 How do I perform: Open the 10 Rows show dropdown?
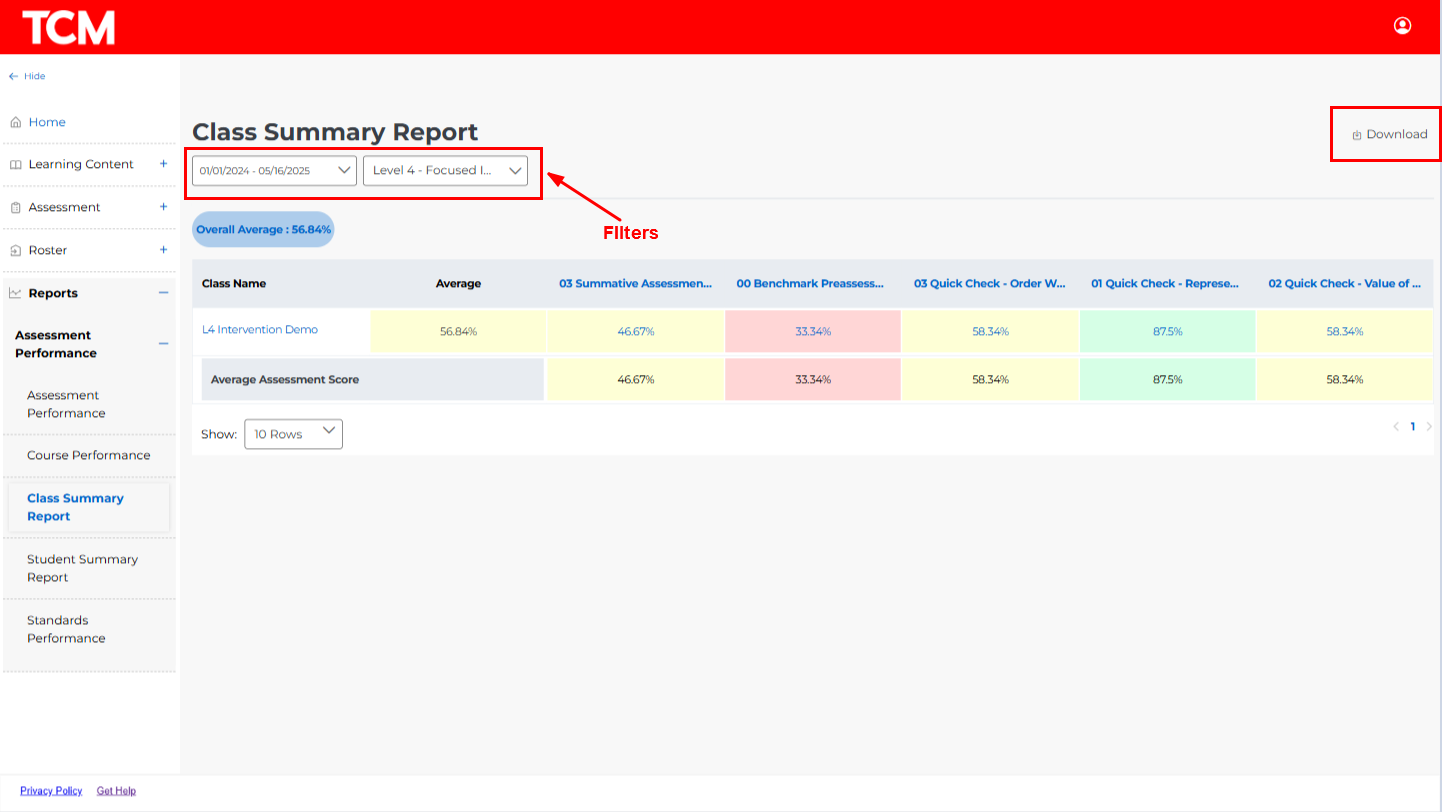[293, 434]
